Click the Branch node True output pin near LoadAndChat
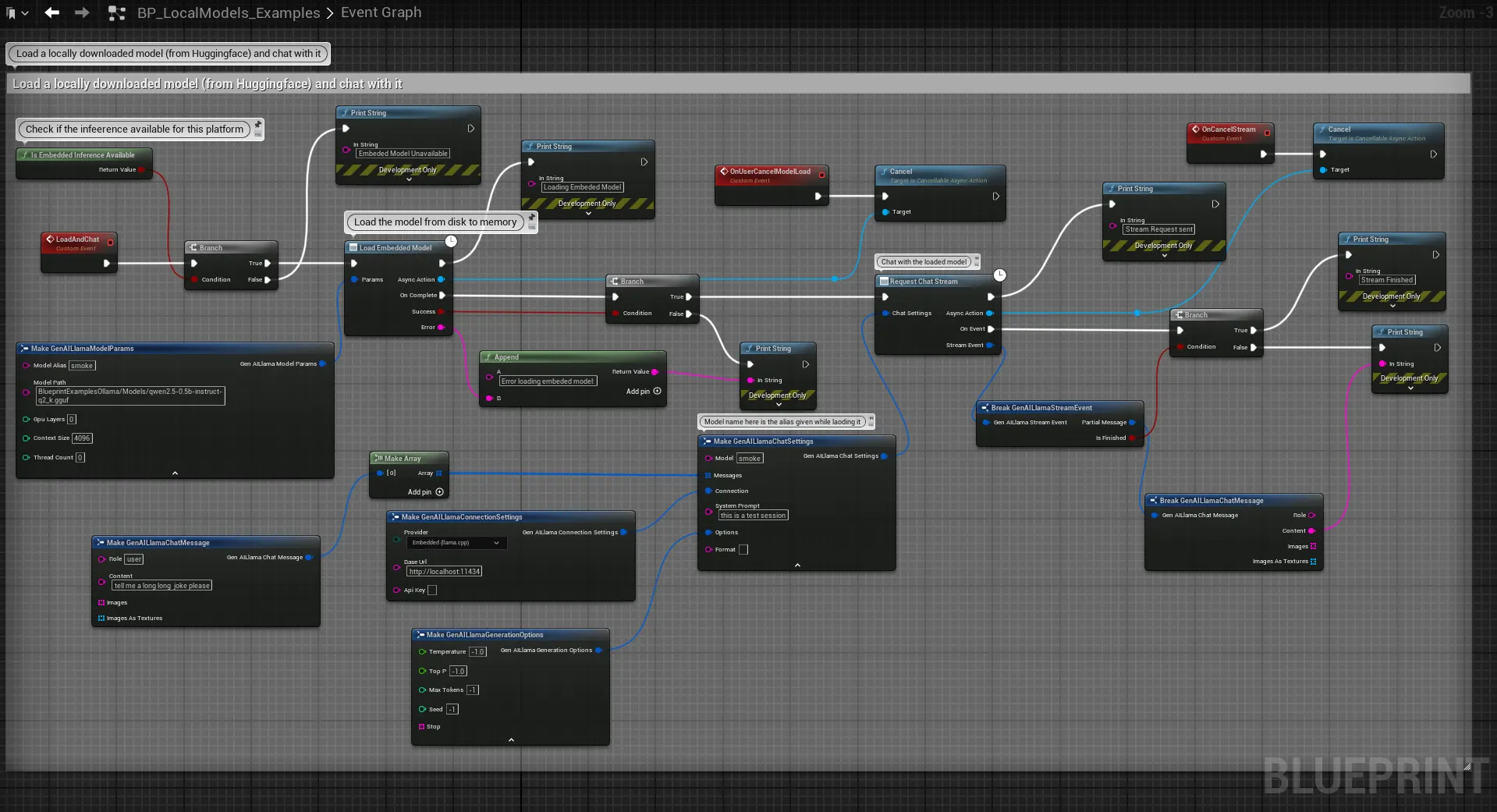The image size is (1497, 812). [268, 264]
